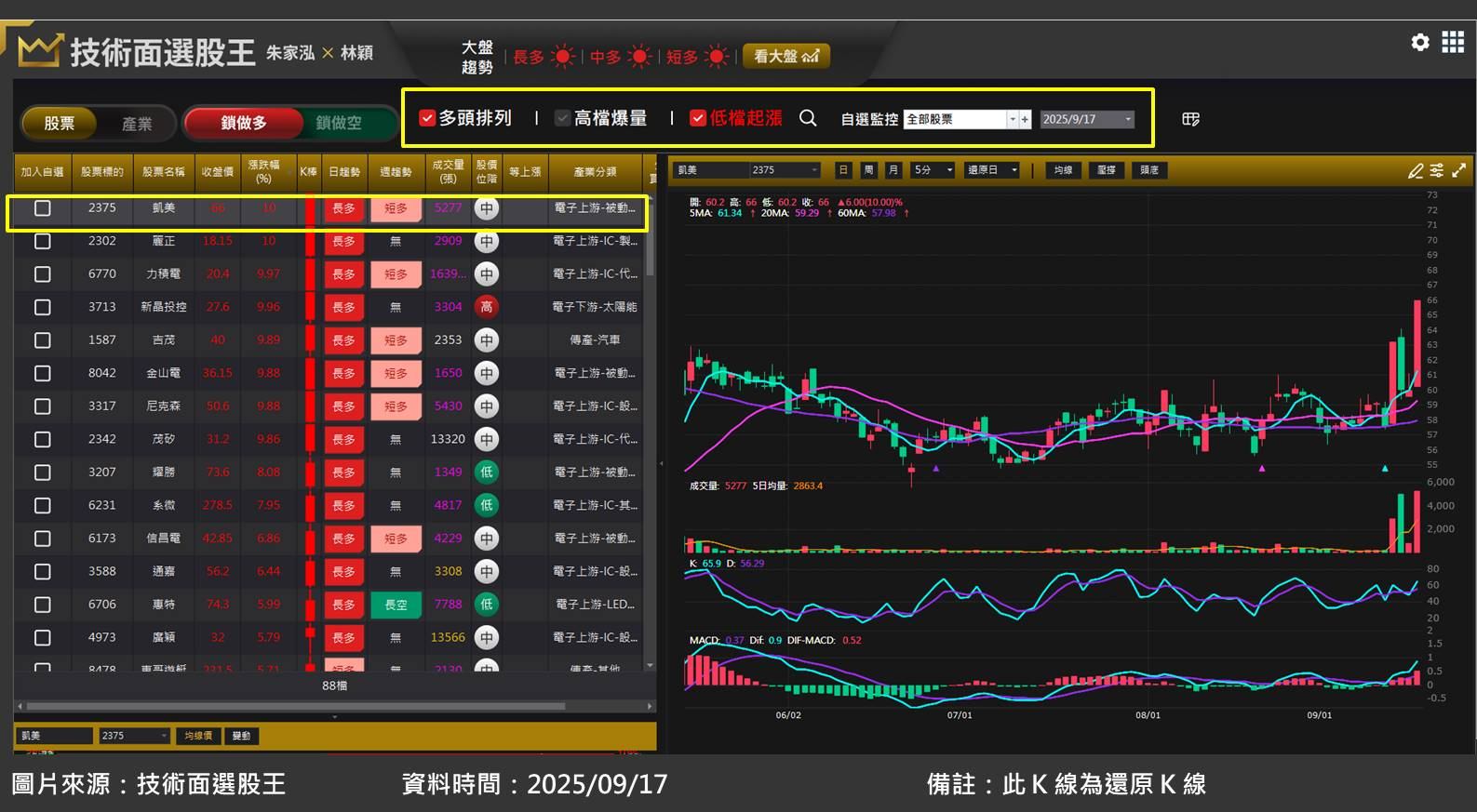Open chart indicator settings sliders icon
The height and width of the screenshot is (812, 1477).
1437,170
